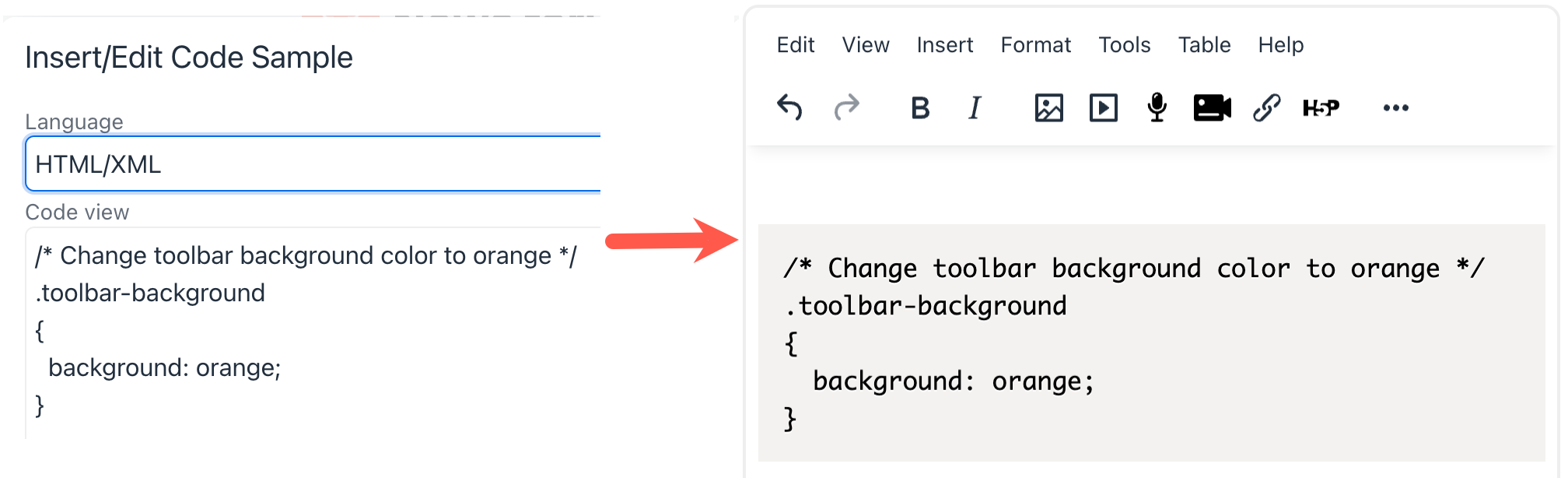Click the Redo arrow icon

click(846, 107)
